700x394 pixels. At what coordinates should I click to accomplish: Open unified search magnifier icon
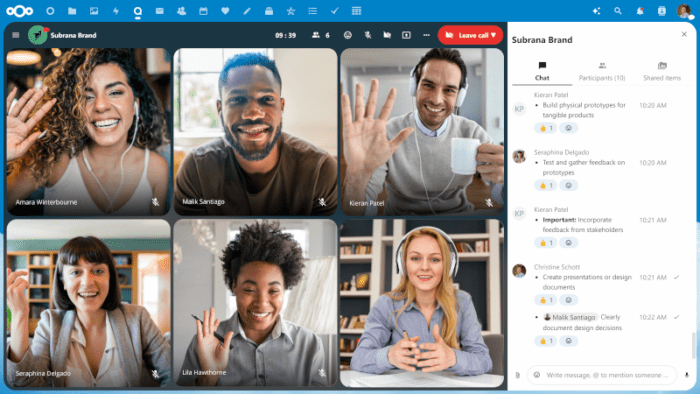pyautogui.click(x=618, y=11)
